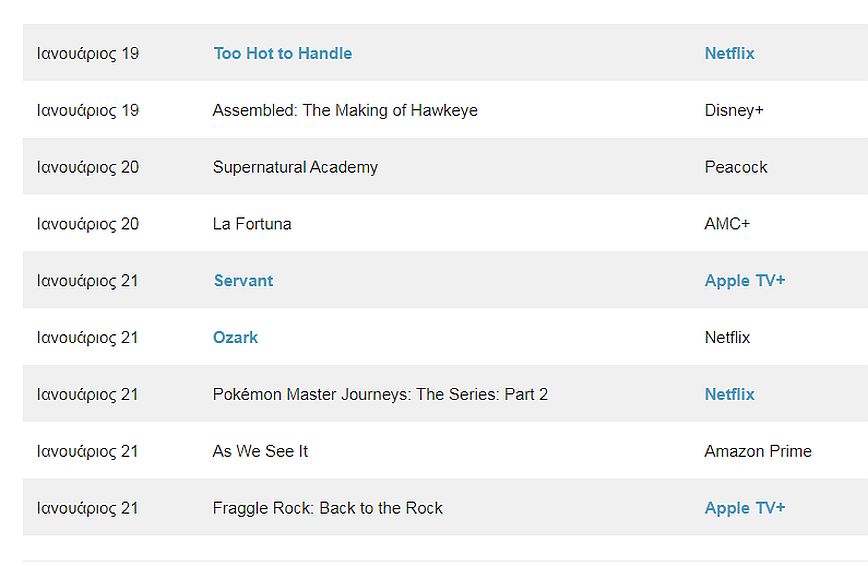Select Netflix text in the Ozark row
This screenshot has height=566, width=868.
tap(727, 338)
